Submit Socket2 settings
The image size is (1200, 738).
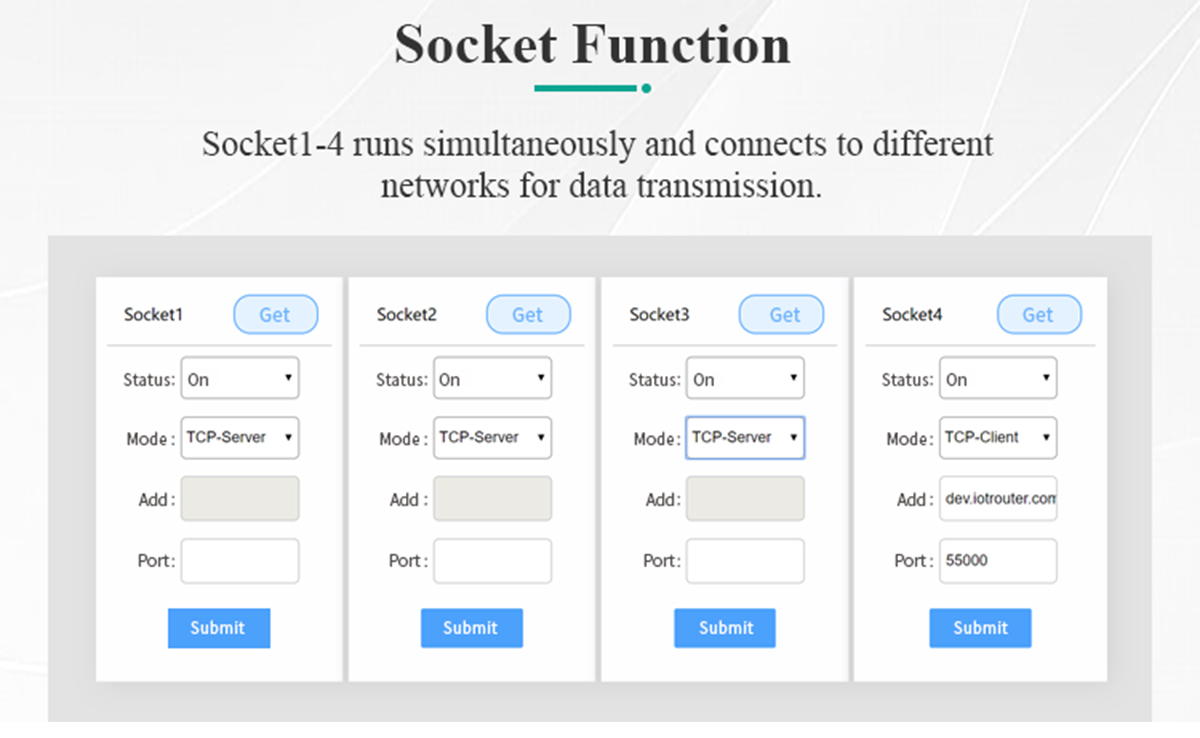click(x=472, y=628)
